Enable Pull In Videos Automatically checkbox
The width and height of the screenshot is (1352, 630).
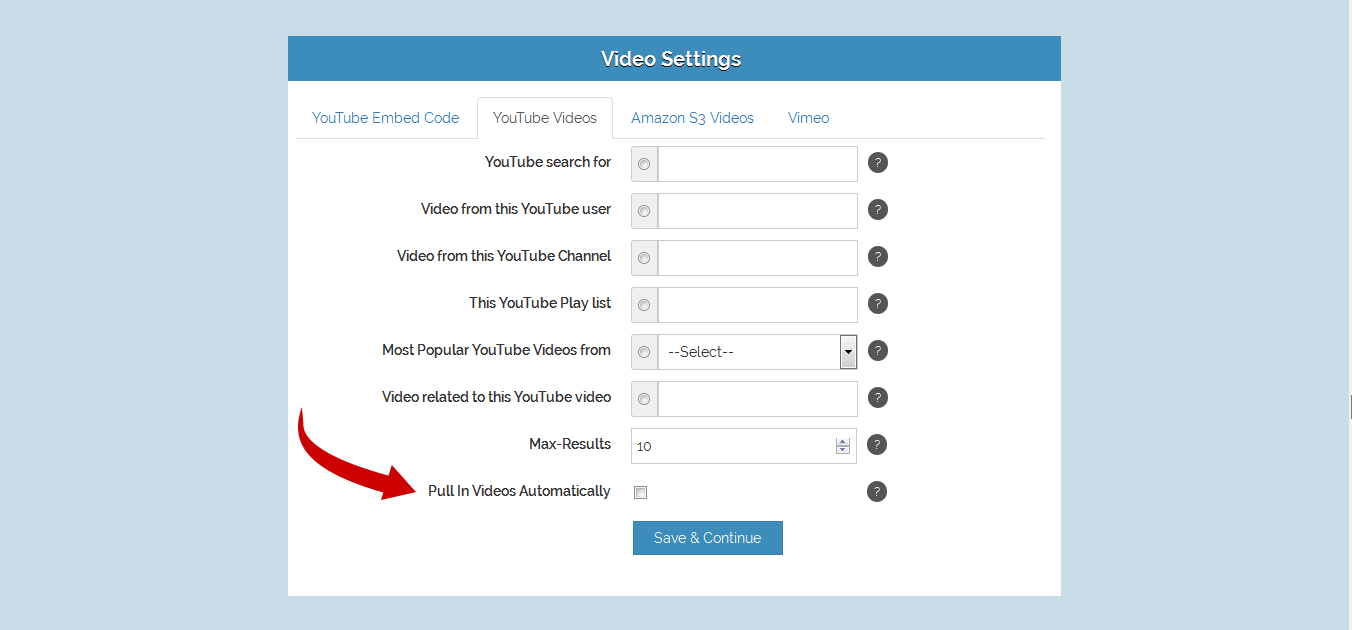click(x=641, y=492)
